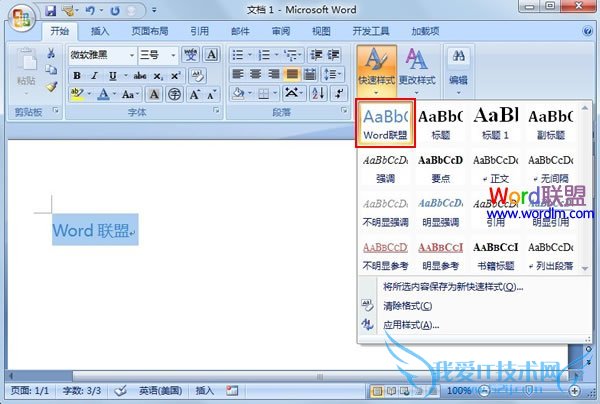The image size is (600, 404).
Task: Switch to the Insert tab
Action: 100,31
